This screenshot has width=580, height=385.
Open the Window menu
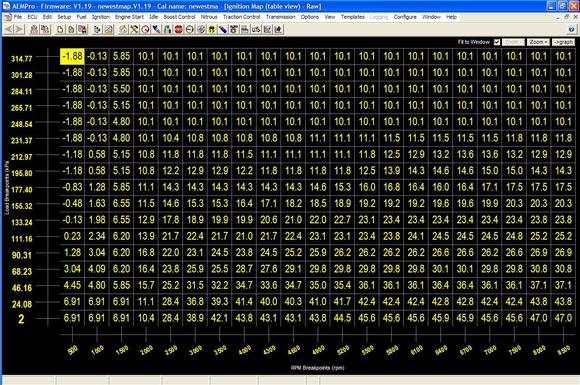[x=431, y=17]
